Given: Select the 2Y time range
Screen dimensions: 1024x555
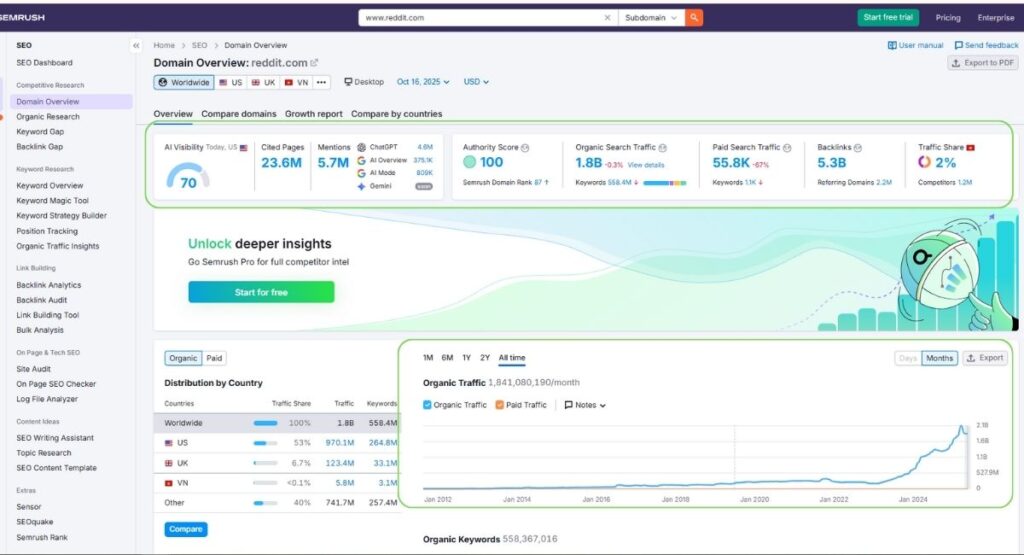Looking at the screenshot, I should (x=485, y=358).
